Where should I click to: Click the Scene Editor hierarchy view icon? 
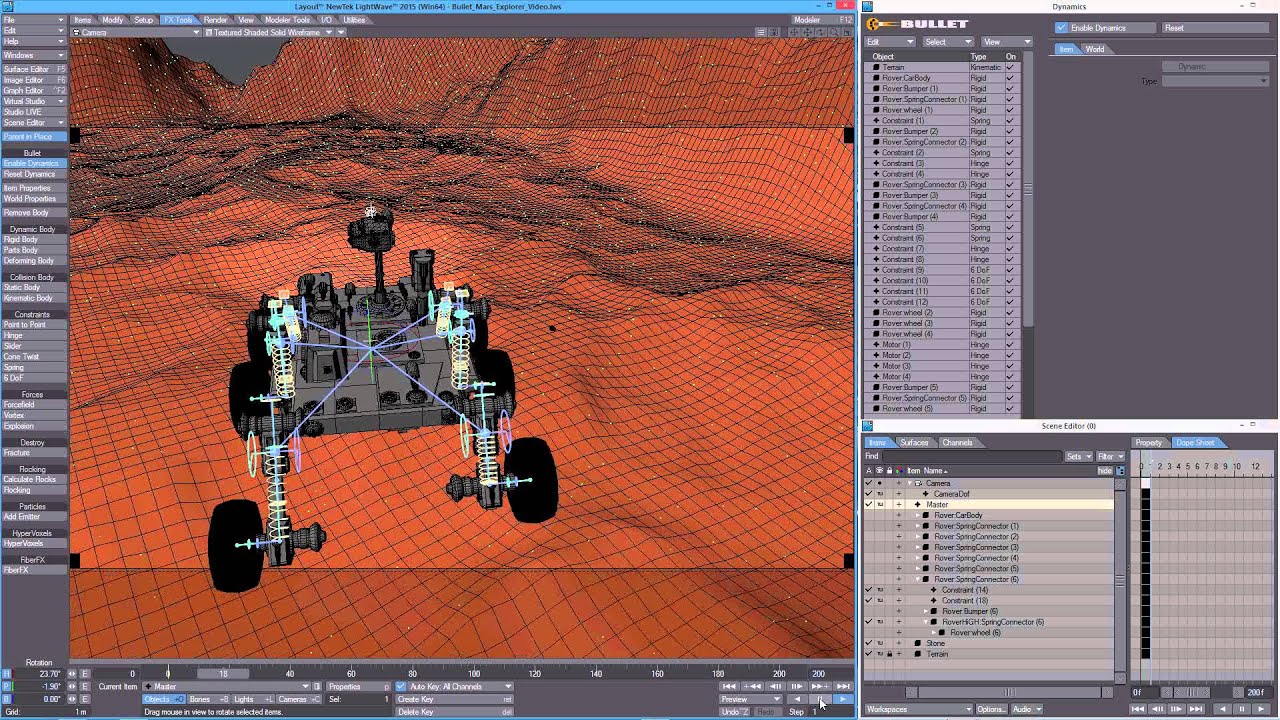1120,471
